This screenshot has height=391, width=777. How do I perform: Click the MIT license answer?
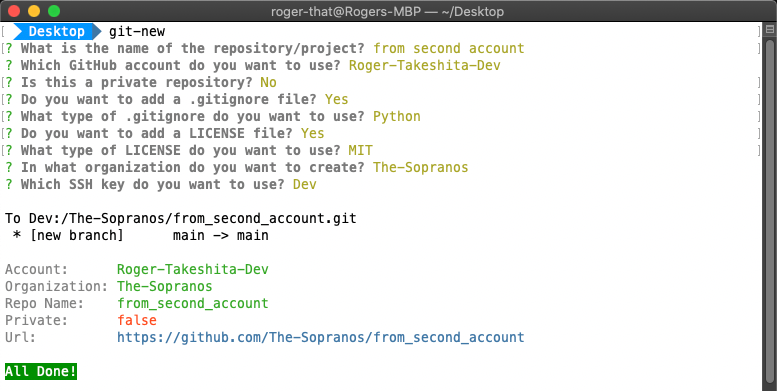coord(361,150)
